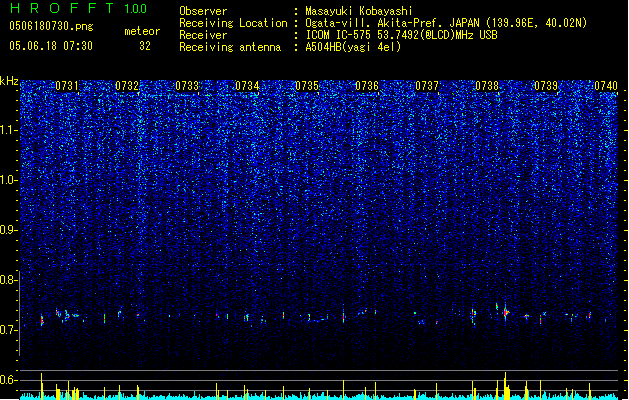Click the 0740 time marker

(x=606, y=86)
